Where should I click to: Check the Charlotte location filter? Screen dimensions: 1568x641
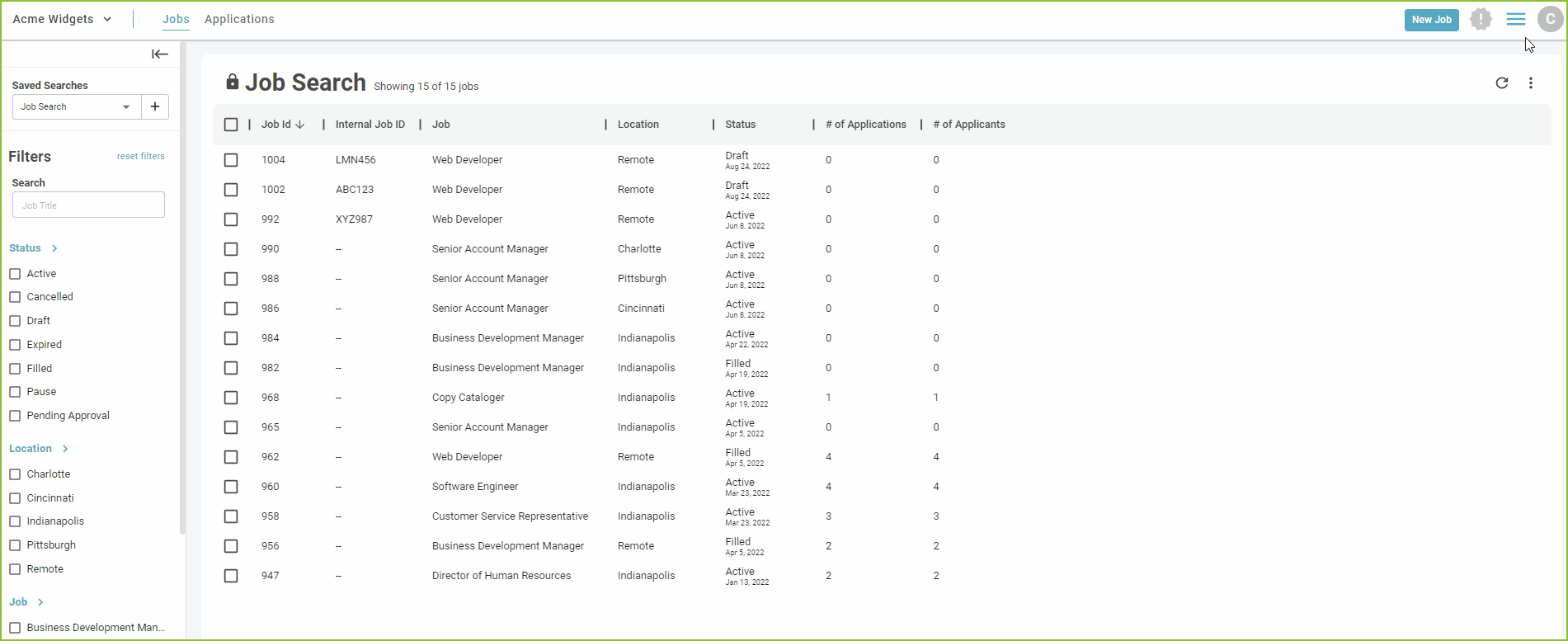15,474
